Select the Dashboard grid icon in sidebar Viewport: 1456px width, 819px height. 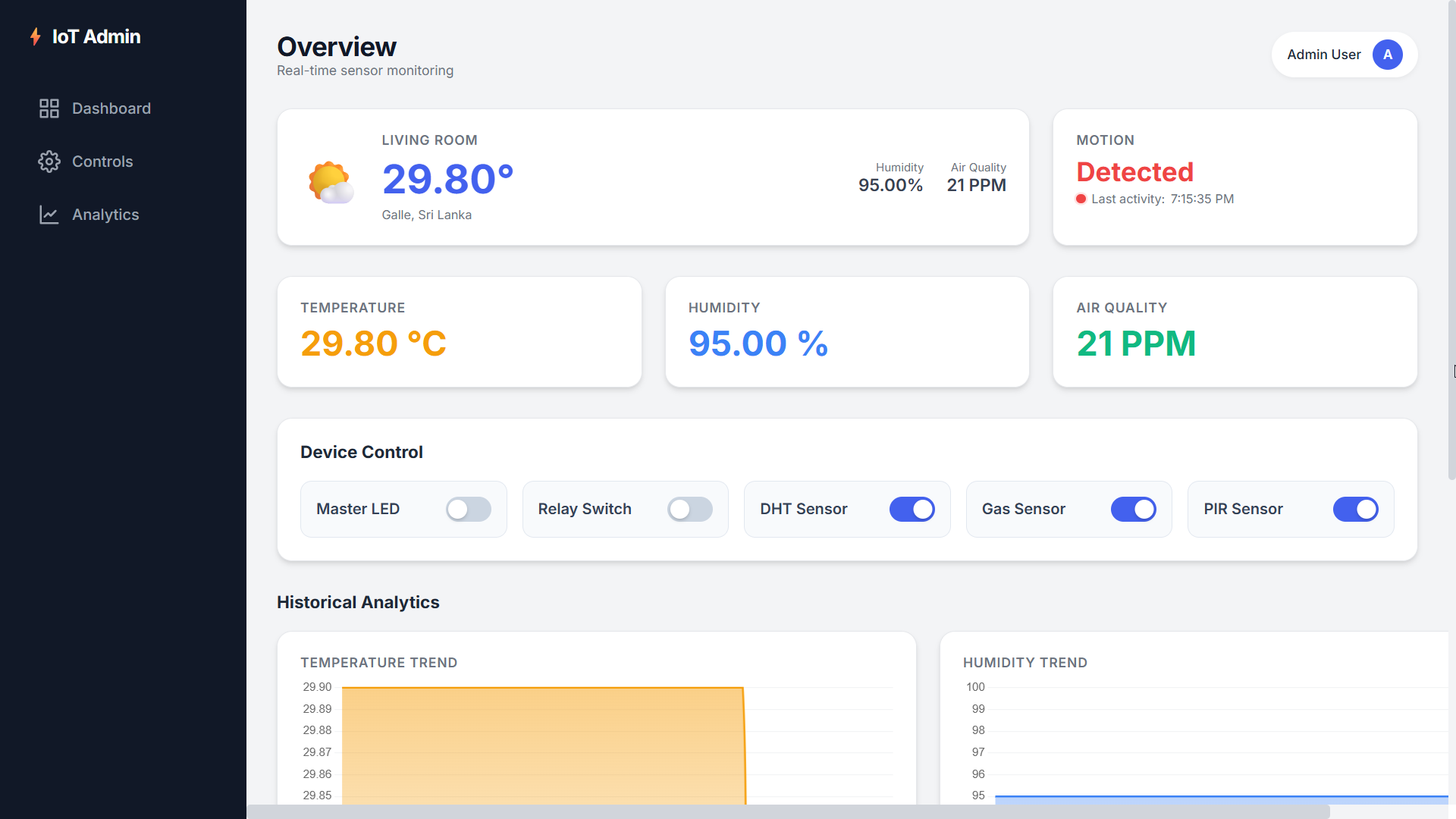click(x=49, y=108)
